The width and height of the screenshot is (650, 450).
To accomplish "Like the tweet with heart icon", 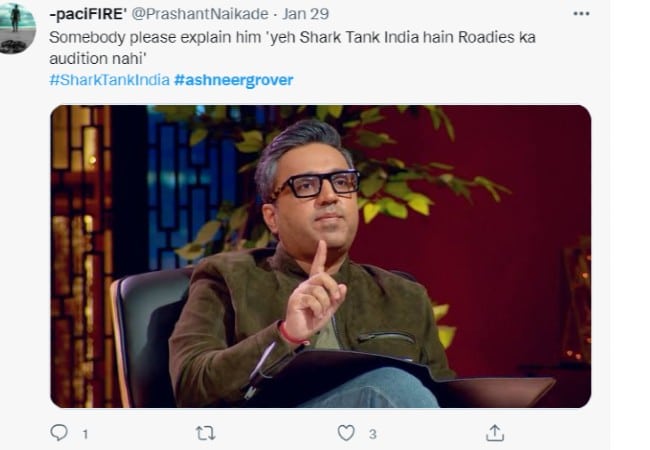I will tap(346, 433).
